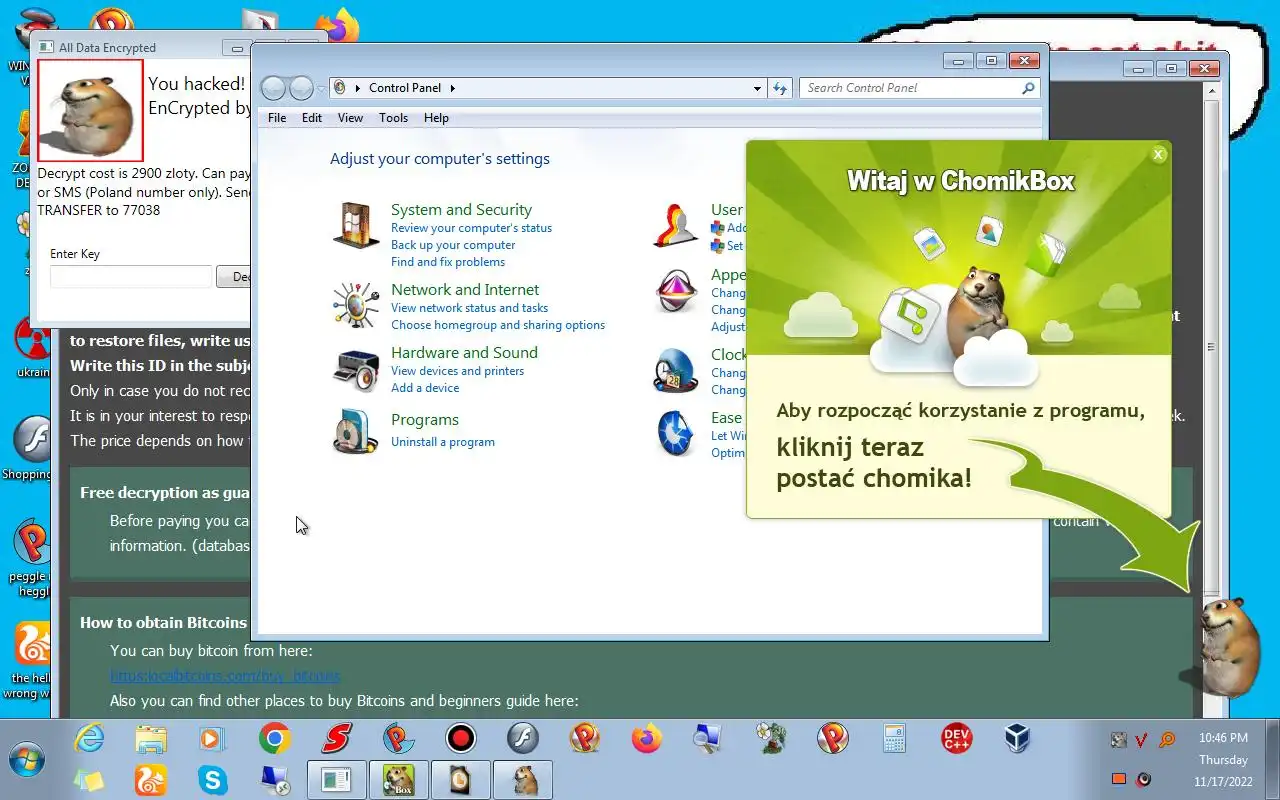Open the Hardware and Sound icon
1280x800 pixels.
tap(356, 369)
